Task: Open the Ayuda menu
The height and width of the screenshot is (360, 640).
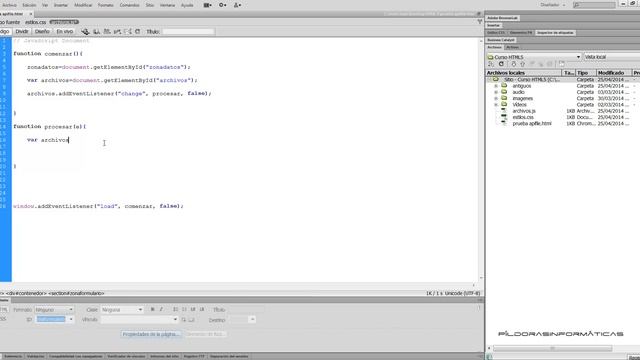Action: pos(187,5)
